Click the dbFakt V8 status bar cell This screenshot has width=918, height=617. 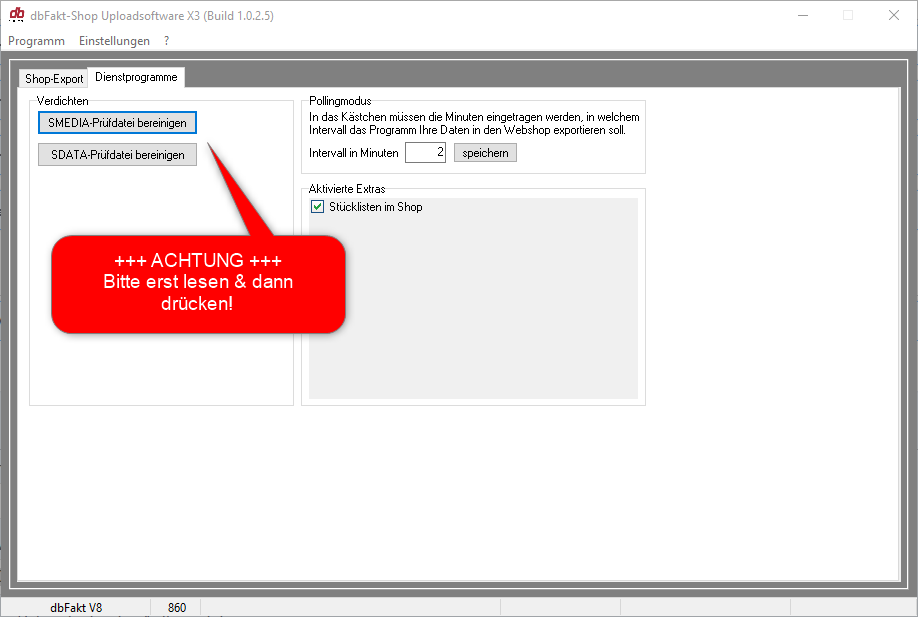pyautogui.click(x=76, y=607)
